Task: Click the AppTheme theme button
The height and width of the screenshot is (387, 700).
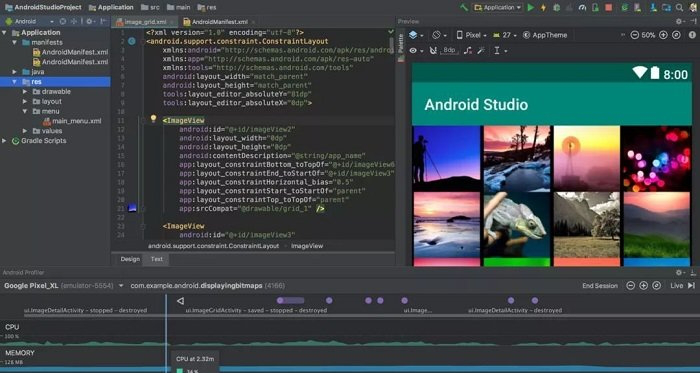Action: click(545, 35)
